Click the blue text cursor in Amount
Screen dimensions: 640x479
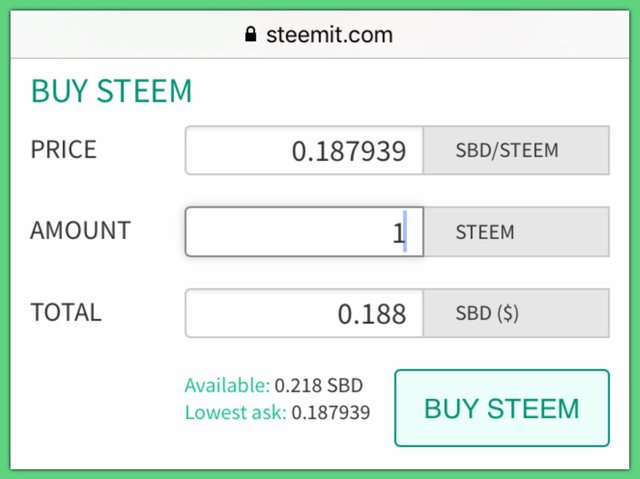pyautogui.click(x=404, y=231)
